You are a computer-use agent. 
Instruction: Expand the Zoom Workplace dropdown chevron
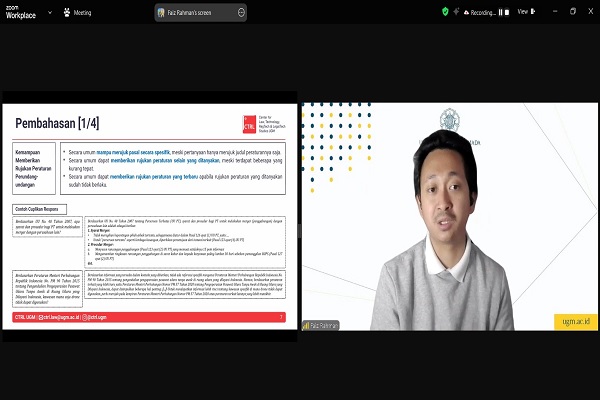coord(50,13)
